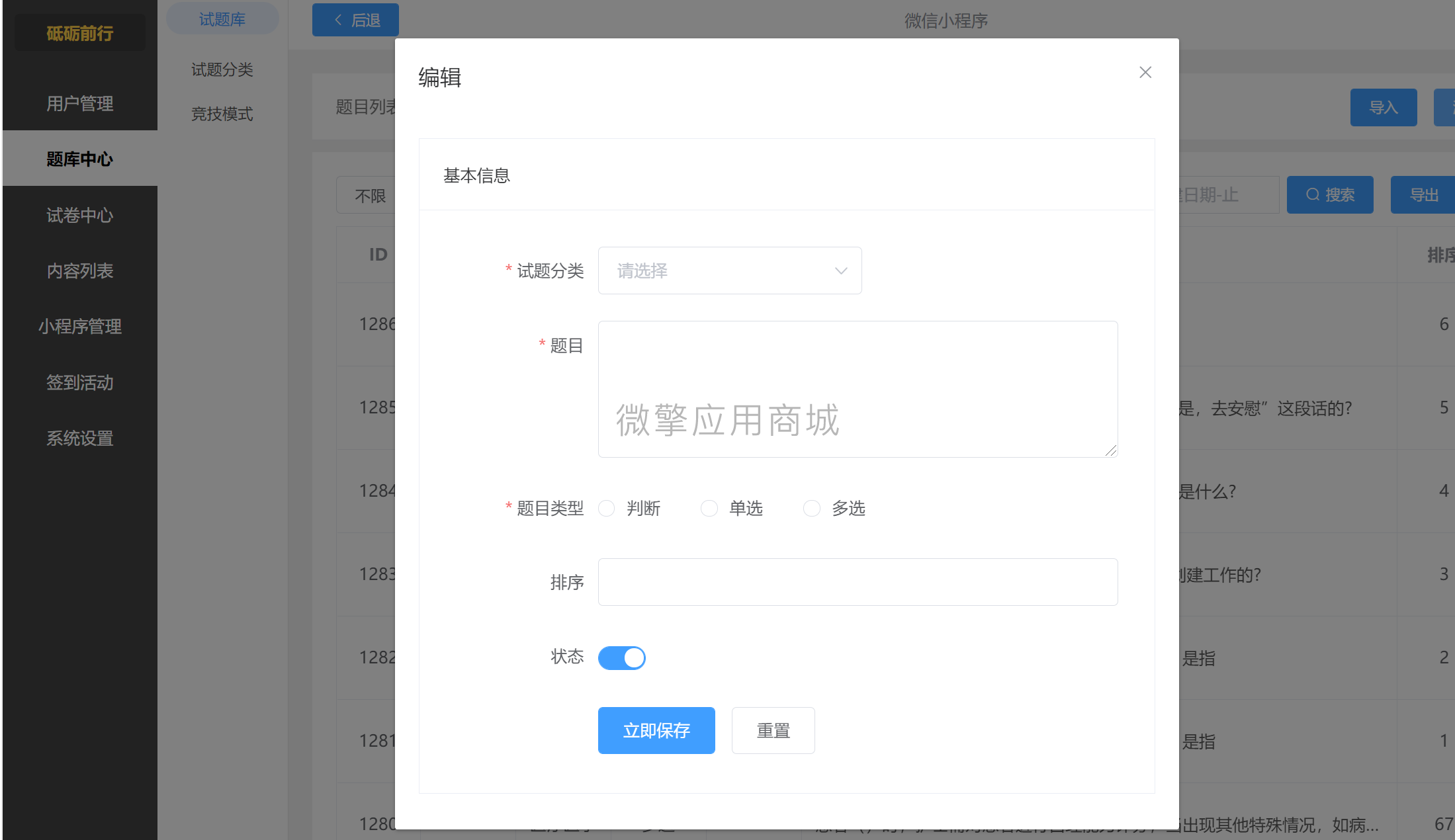The height and width of the screenshot is (840, 1455).
Task: Open 内容列表 in the sidebar
Action: 80,271
